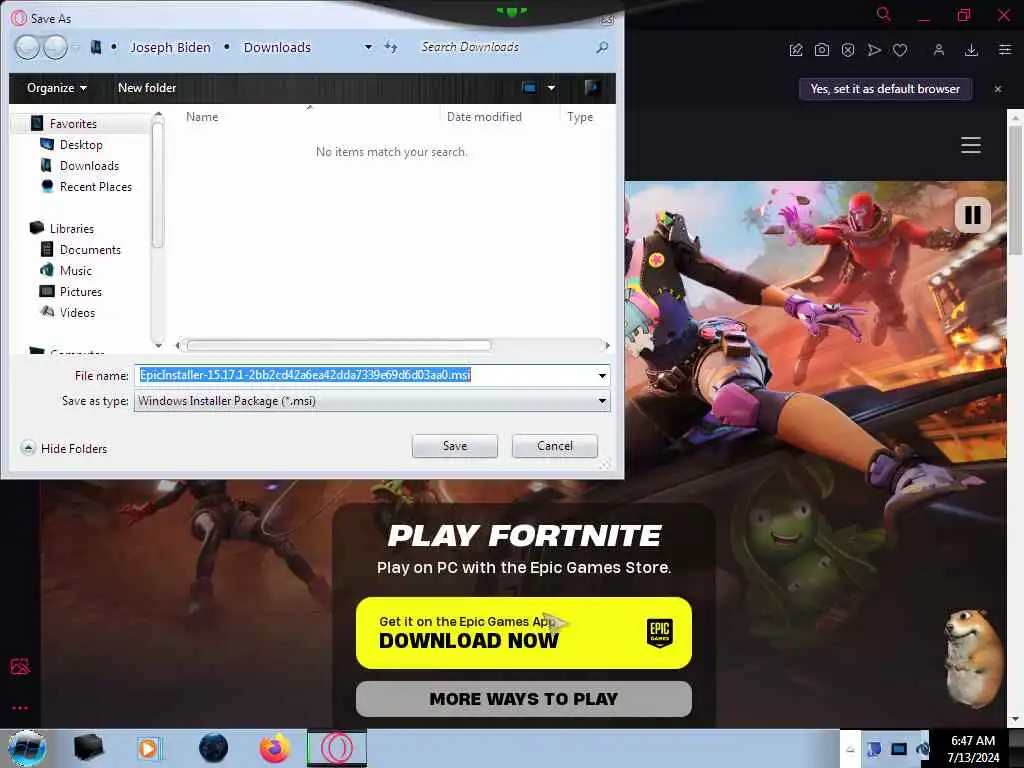Click Downloads in the address path
This screenshot has width=1024, height=768.
pyautogui.click(x=277, y=47)
